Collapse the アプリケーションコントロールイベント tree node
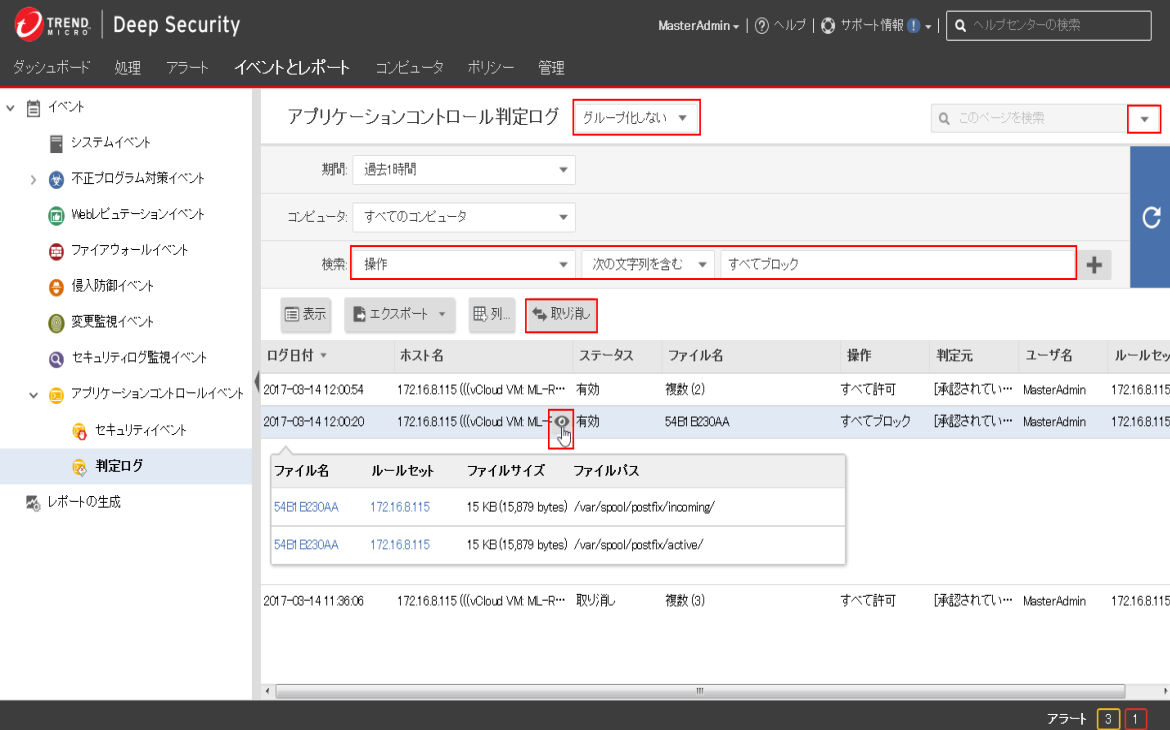Viewport: 1170px width, 730px height. coord(33,394)
